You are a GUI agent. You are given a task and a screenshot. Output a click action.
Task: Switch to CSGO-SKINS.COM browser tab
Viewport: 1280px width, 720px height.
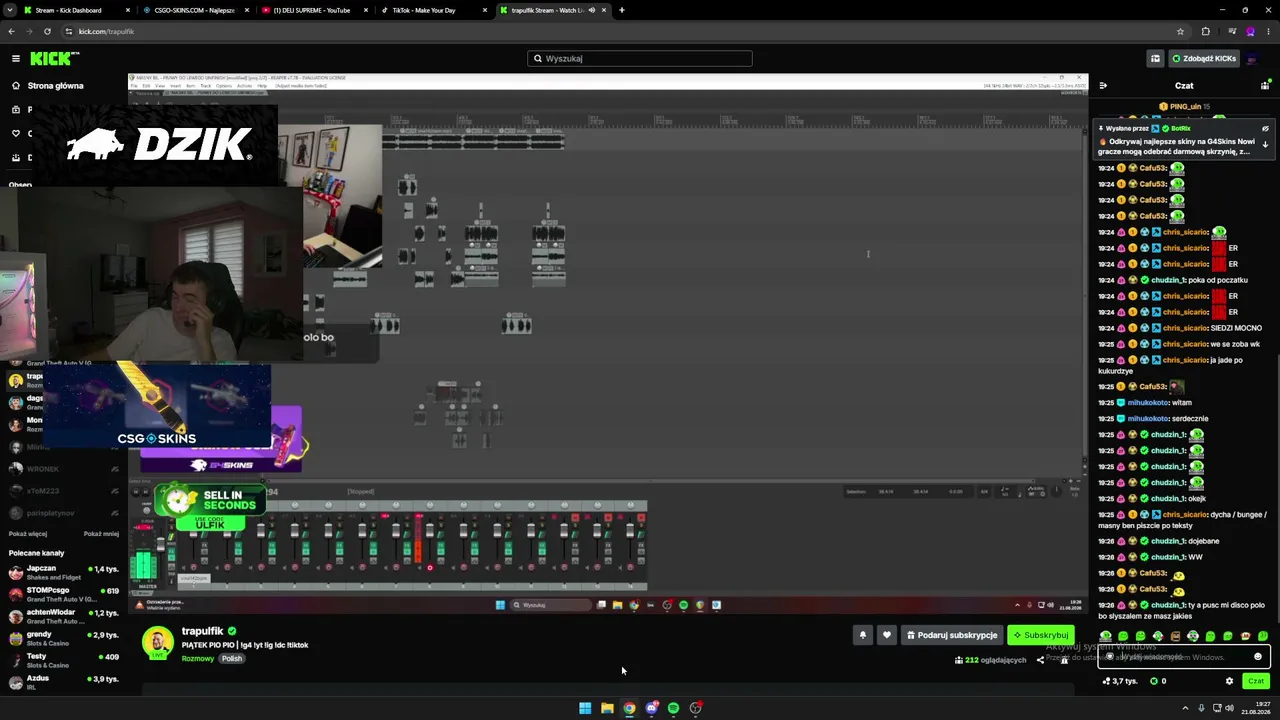194,10
